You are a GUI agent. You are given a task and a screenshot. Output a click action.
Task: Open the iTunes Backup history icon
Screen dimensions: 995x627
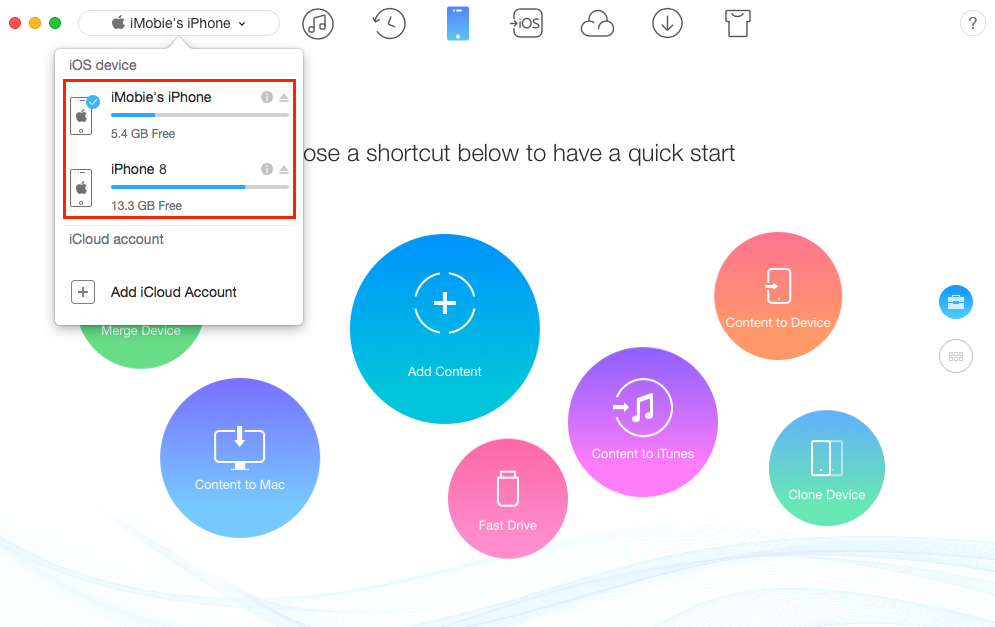click(x=388, y=23)
